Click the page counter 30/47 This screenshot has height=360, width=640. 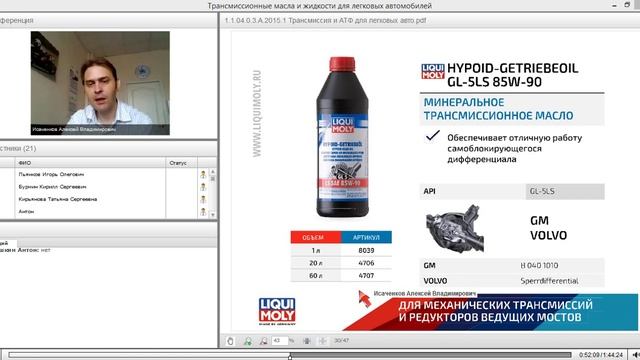(x=341, y=340)
